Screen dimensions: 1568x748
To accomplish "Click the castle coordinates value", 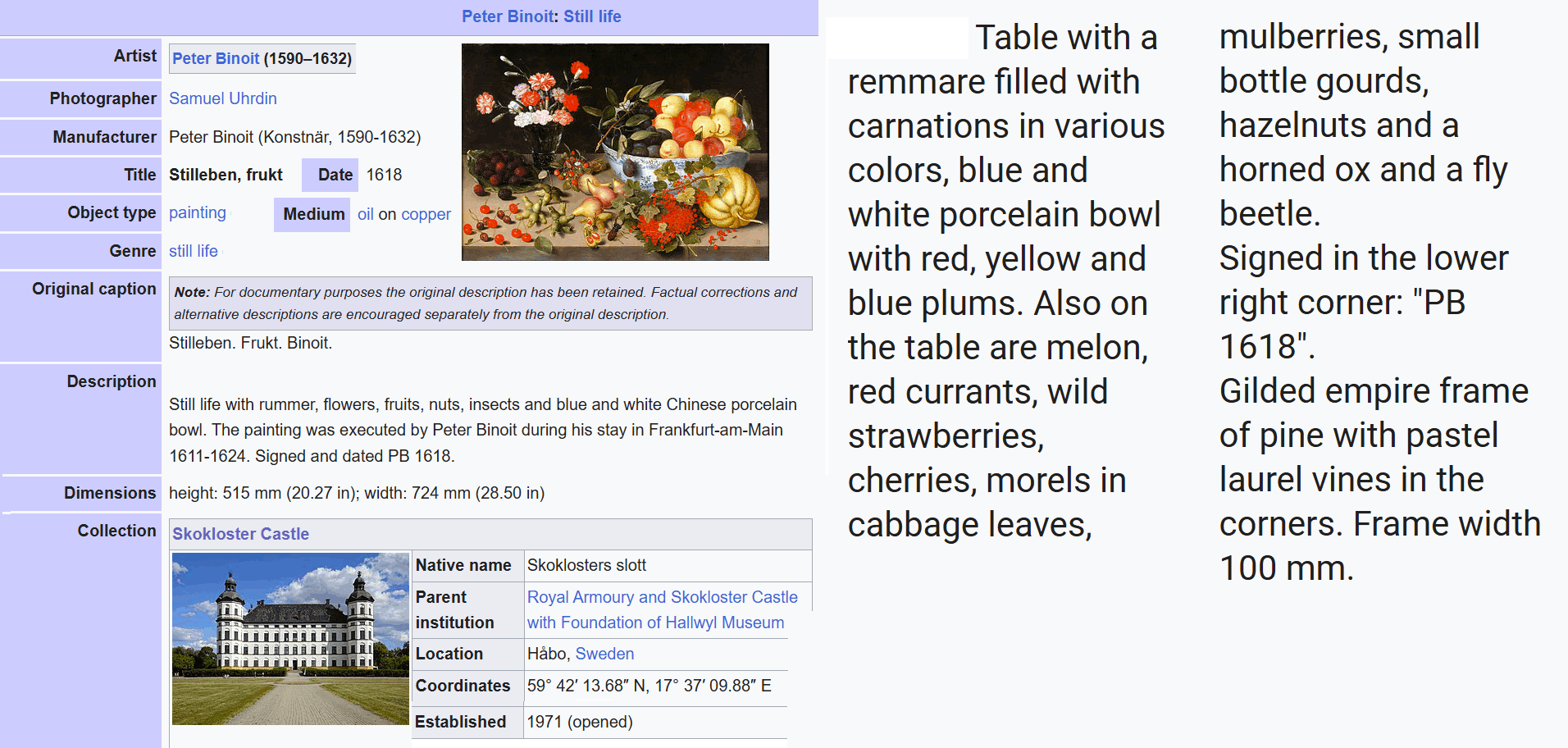I will click(650, 686).
